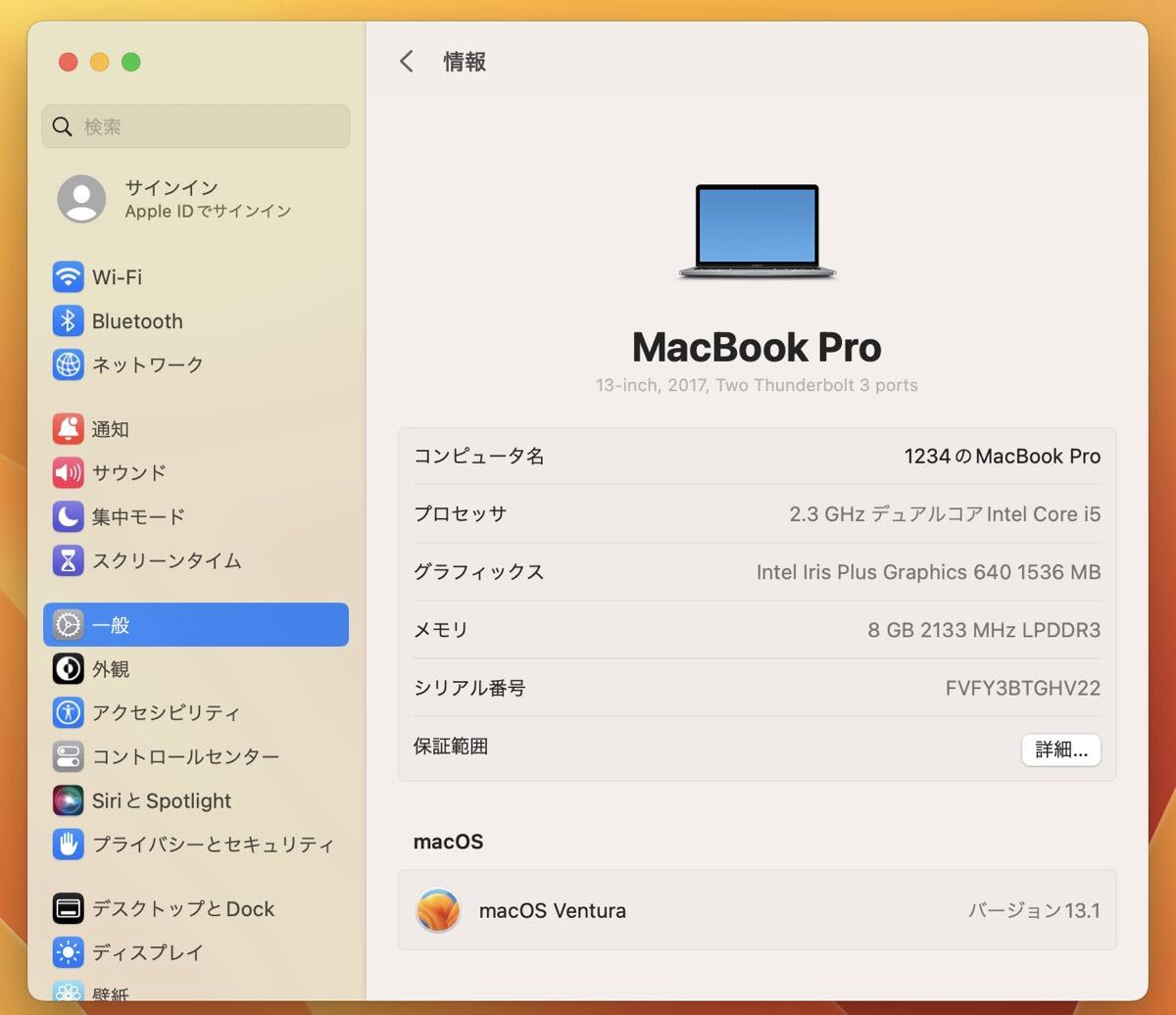1176x1015 pixels.
Task: Open プライバシーとセキュリティ hand icon
Action: tap(68, 844)
